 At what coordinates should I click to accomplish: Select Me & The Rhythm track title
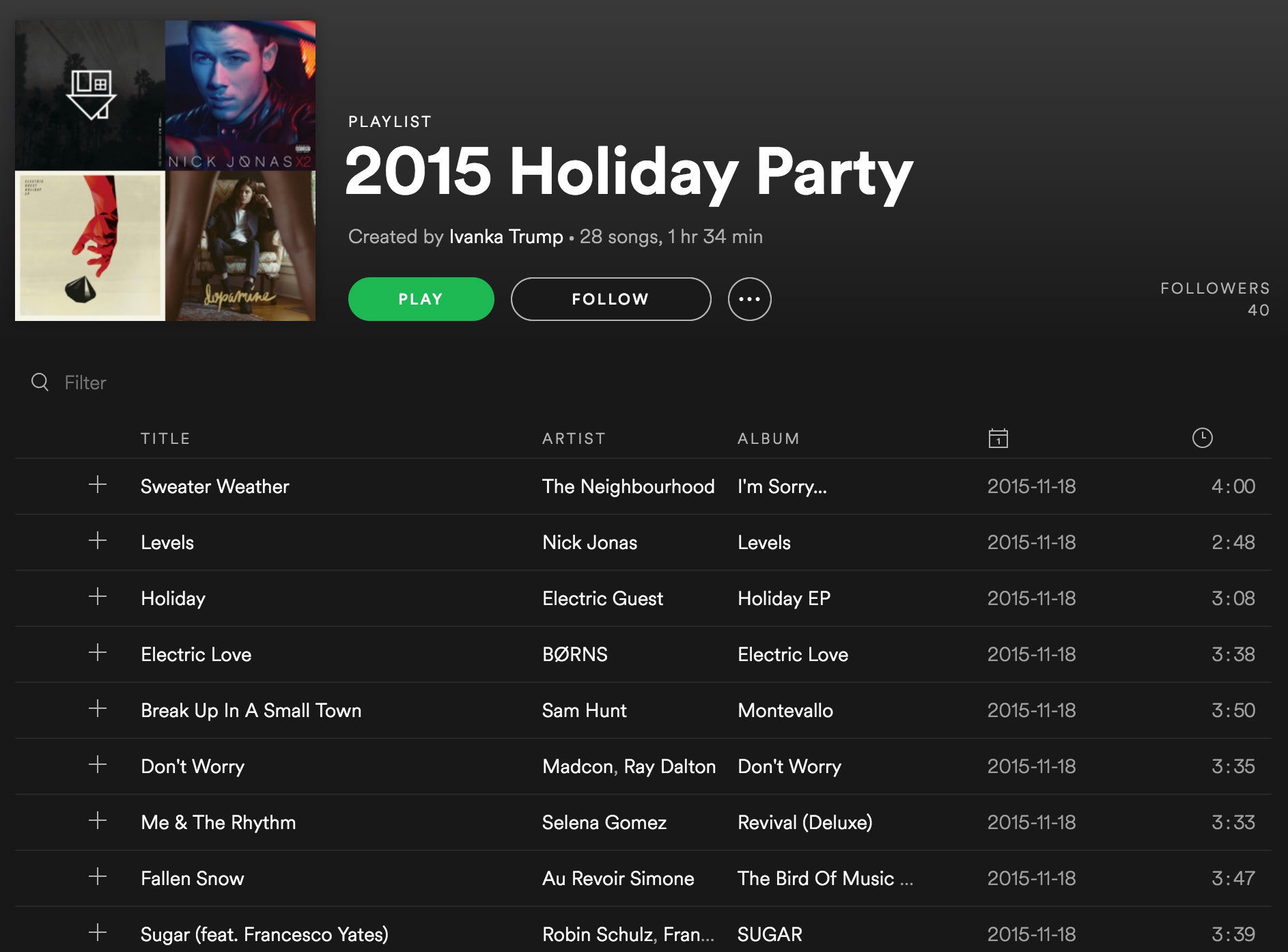point(219,822)
